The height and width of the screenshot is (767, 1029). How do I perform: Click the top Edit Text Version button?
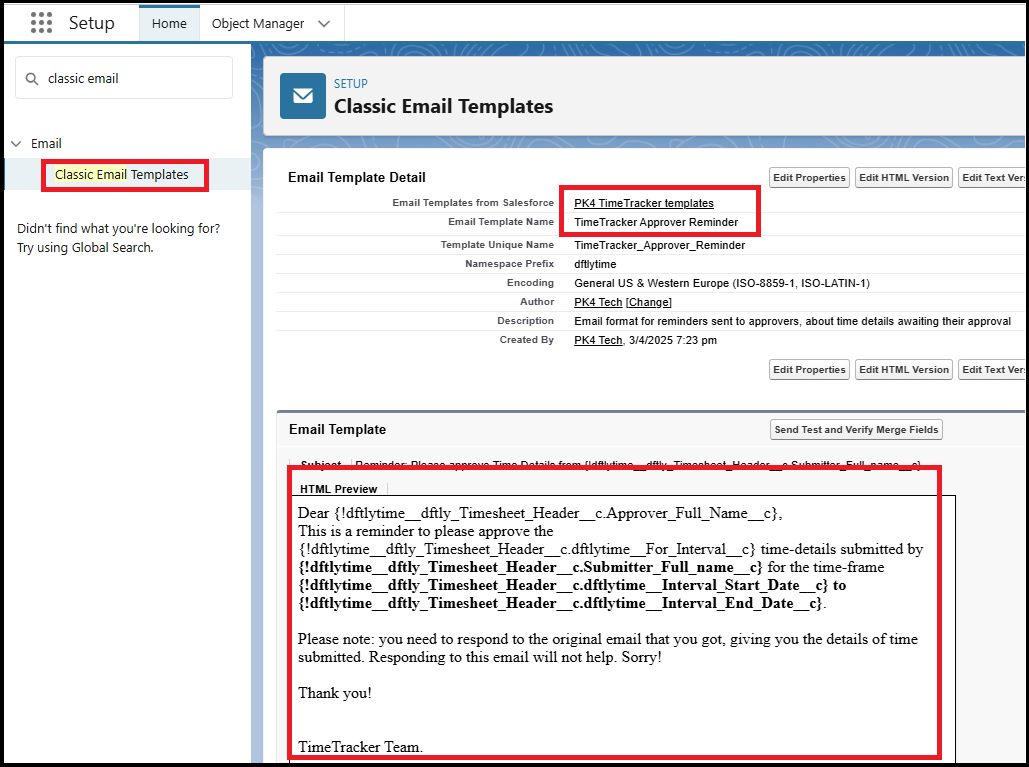[x=992, y=178]
